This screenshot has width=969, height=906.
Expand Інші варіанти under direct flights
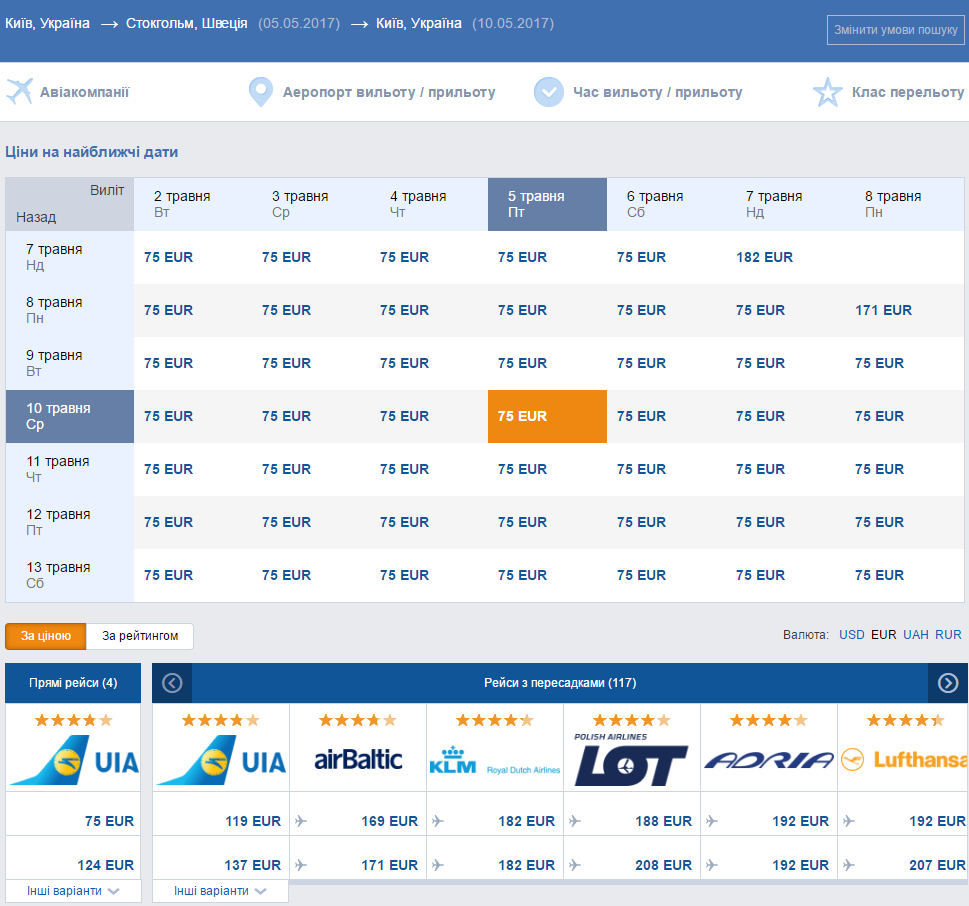73,891
